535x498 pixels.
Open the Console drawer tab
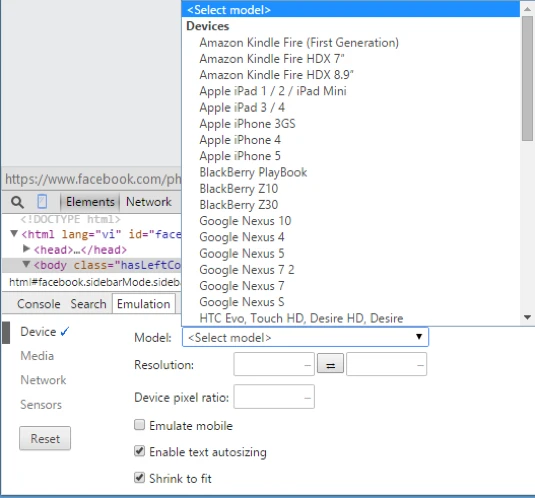[39, 304]
